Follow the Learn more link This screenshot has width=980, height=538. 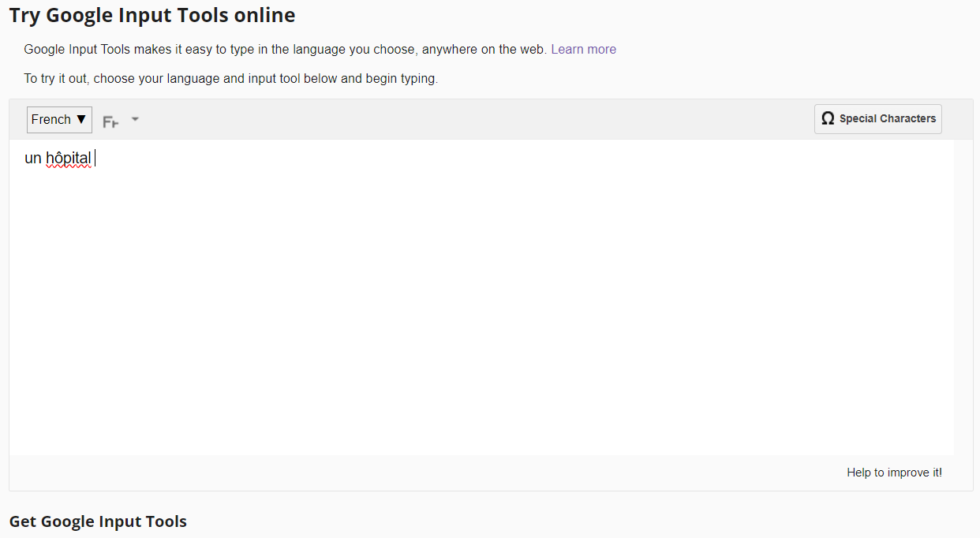tap(583, 49)
